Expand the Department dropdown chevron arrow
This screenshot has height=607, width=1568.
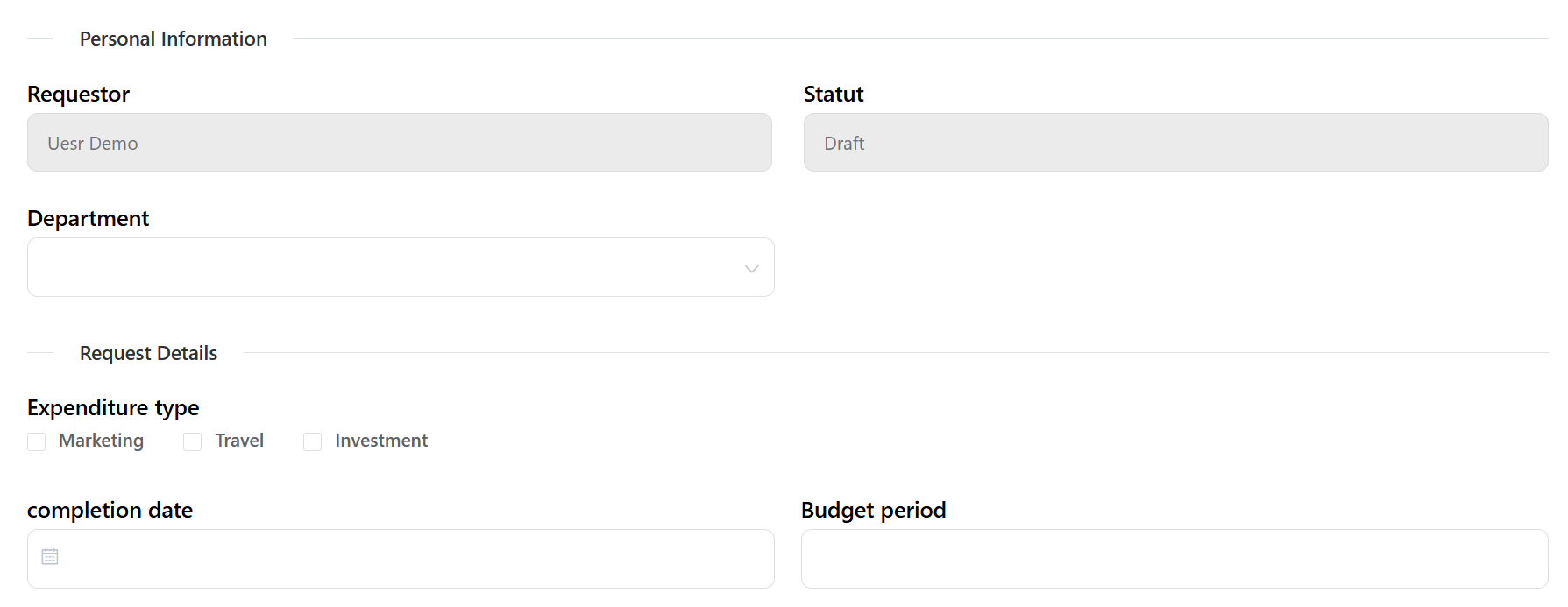(x=751, y=268)
